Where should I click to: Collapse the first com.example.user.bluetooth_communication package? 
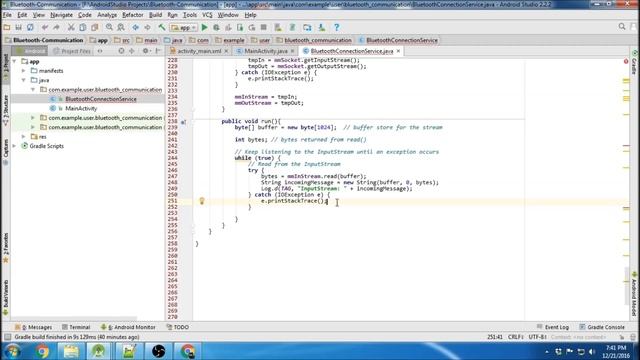tap(33, 89)
